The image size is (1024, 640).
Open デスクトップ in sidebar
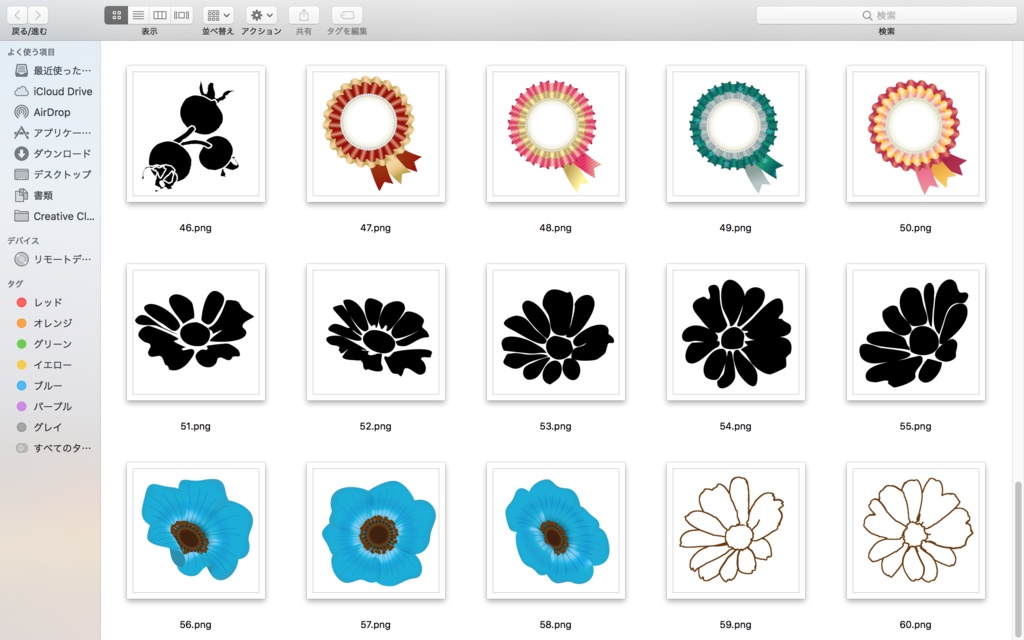click(52, 174)
